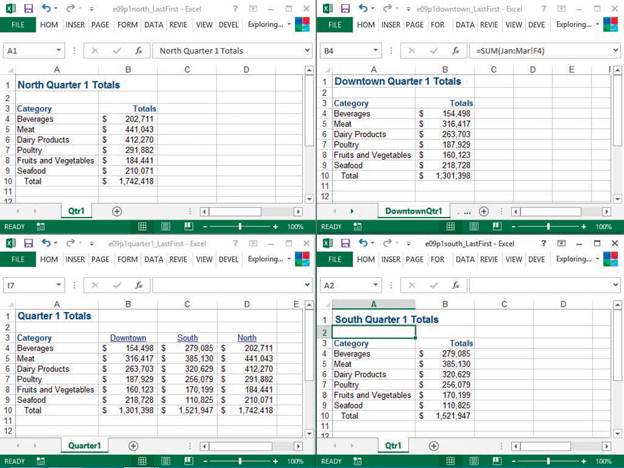Open Undo history dropdown in north window
This screenshot has width=624, height=468.
click(55, 8)
